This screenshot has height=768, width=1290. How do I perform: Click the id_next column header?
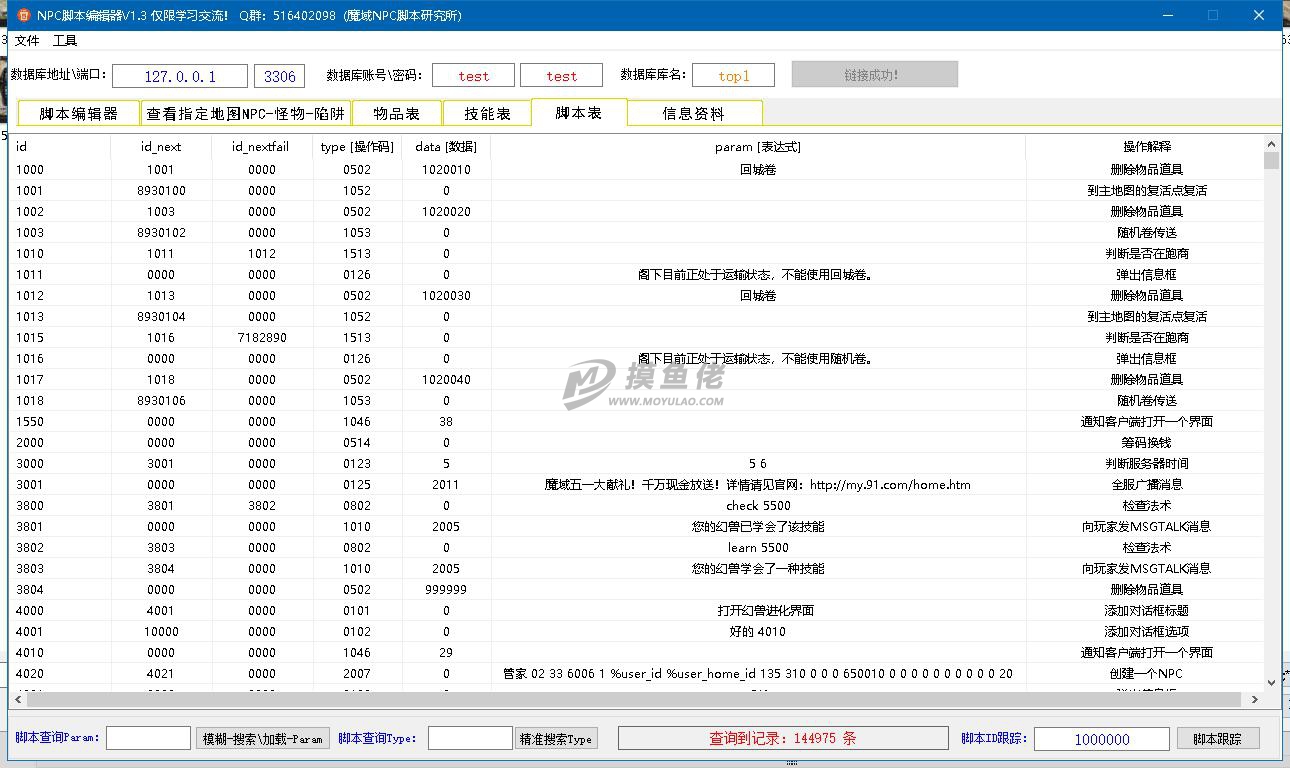pos(161,147)
